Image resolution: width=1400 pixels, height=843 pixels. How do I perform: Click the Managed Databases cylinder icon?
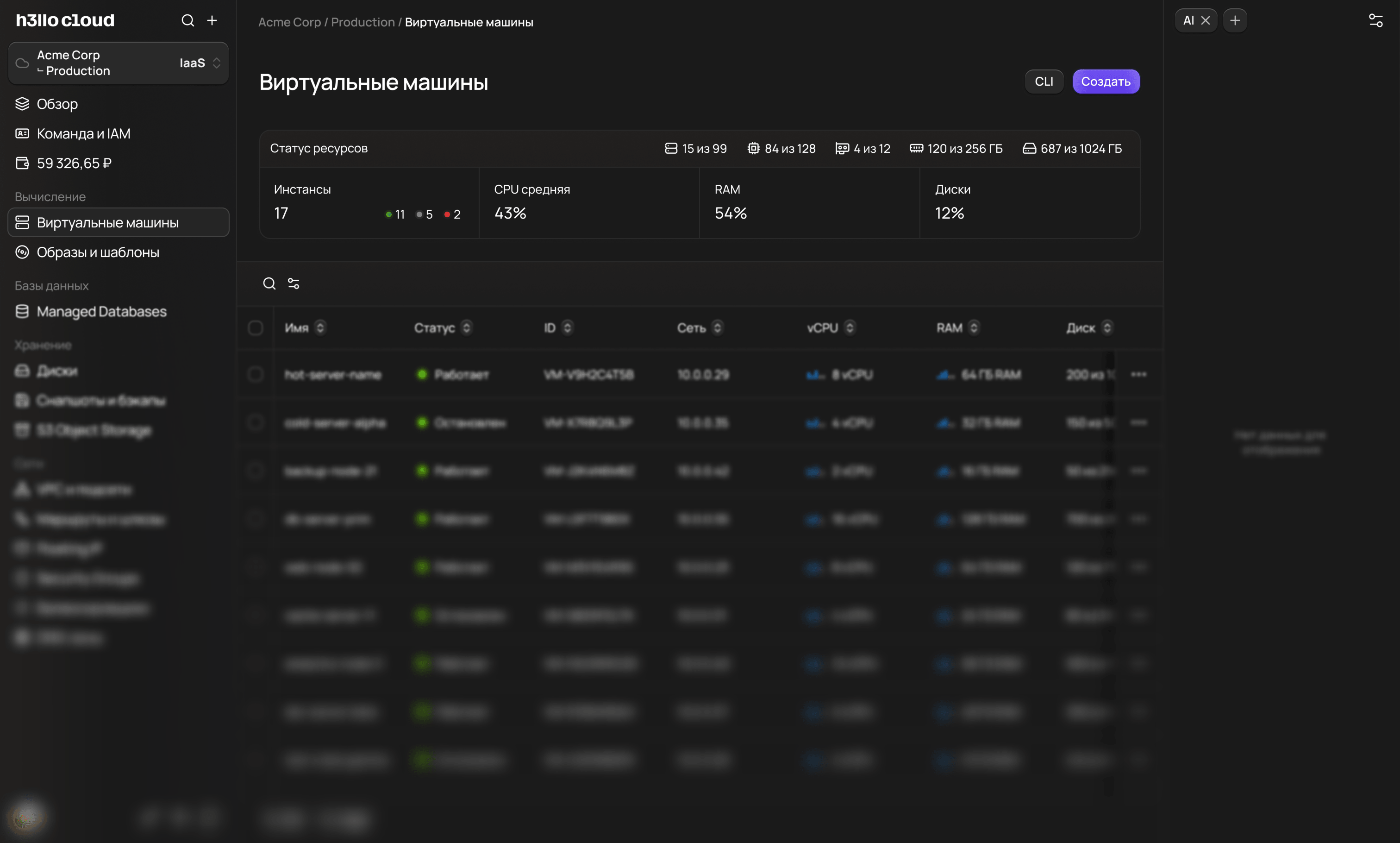22,311
